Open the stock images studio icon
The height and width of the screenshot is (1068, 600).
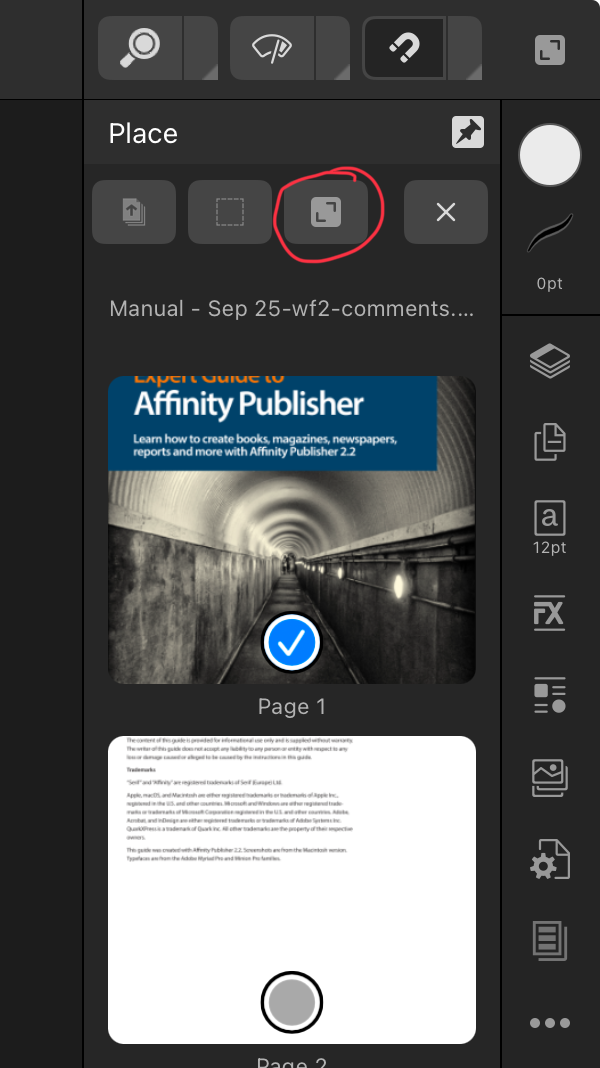(550, 778)
